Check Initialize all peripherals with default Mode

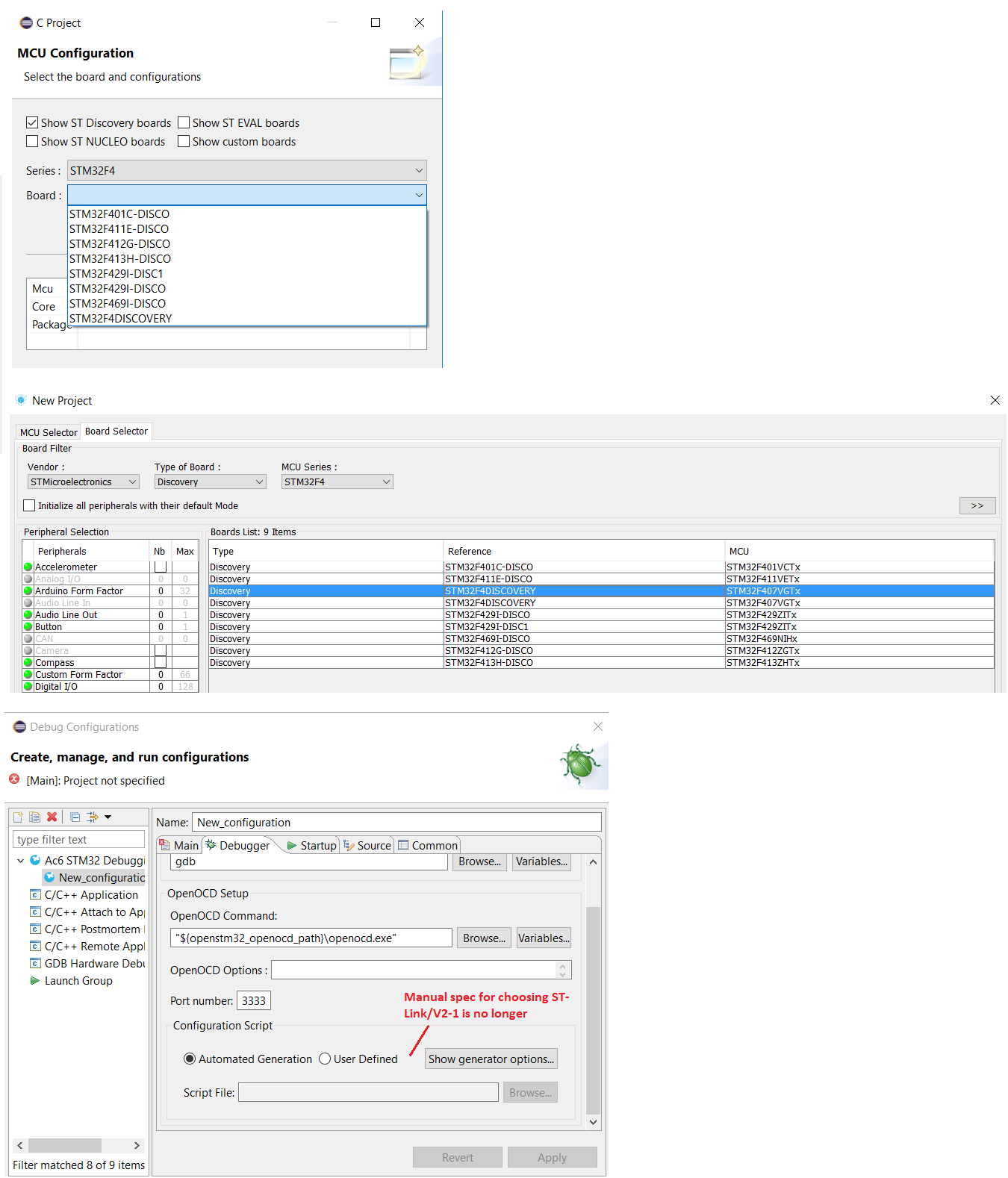30,506
